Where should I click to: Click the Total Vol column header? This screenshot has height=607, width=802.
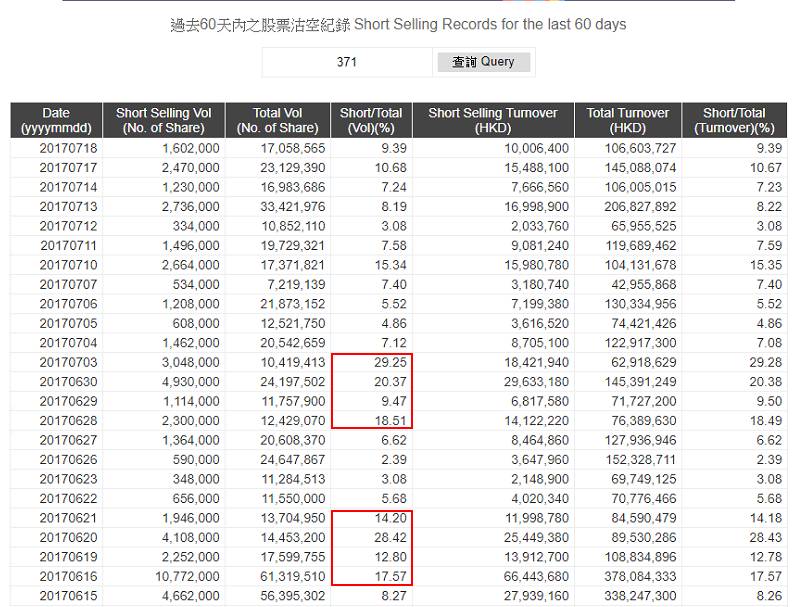click(277, 120)
